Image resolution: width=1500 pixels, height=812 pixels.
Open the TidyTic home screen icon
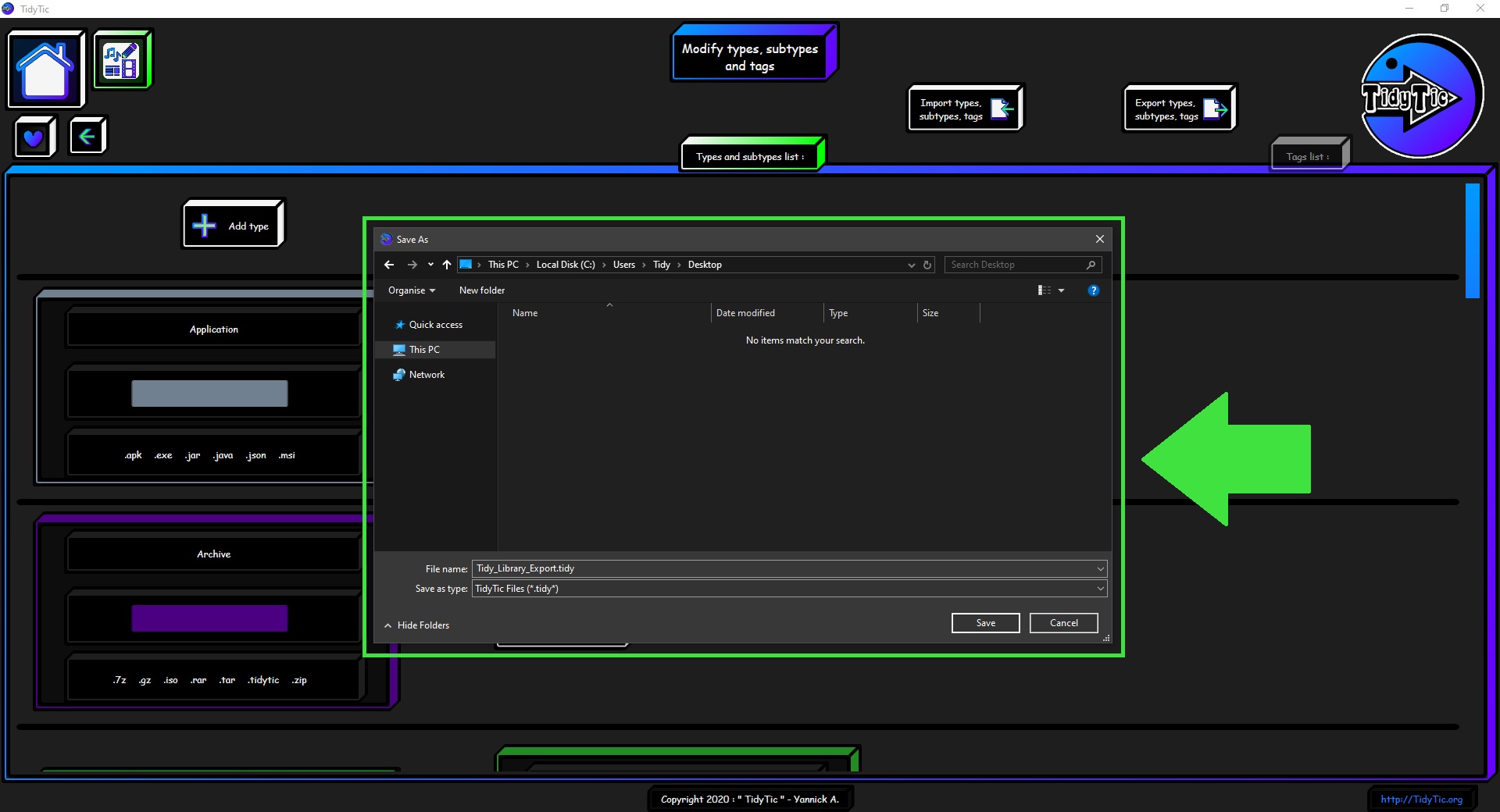pos(45,69)
